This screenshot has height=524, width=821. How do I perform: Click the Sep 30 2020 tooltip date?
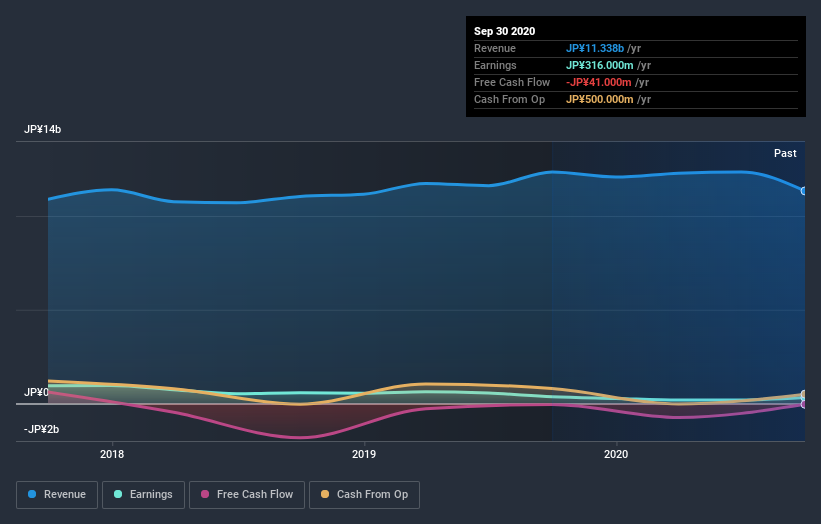(504, 31)
